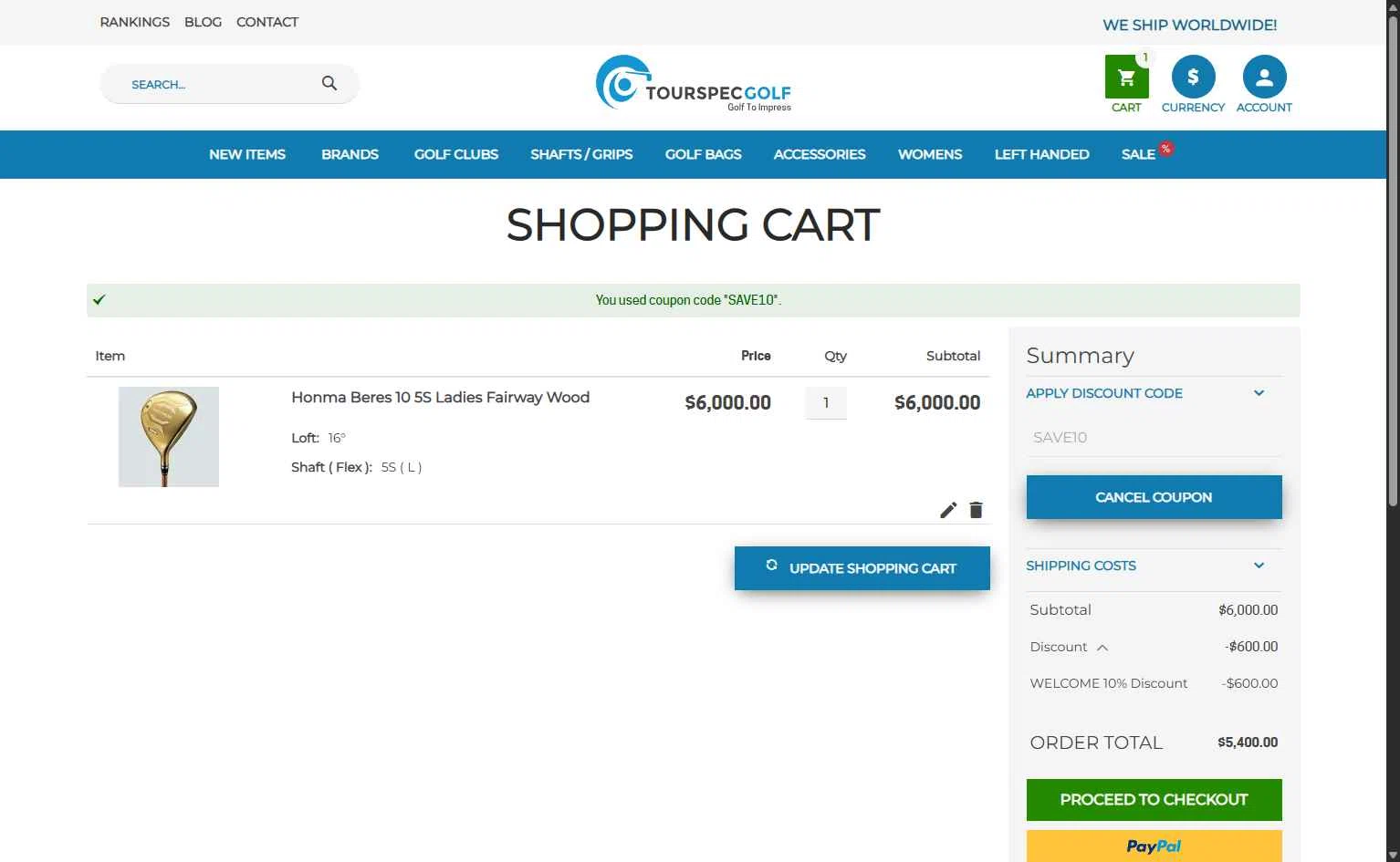The height and width of the screenshot is (862, 1400).
Task: Click Cancel Coupon button
Action: [x=1154, y=497]
